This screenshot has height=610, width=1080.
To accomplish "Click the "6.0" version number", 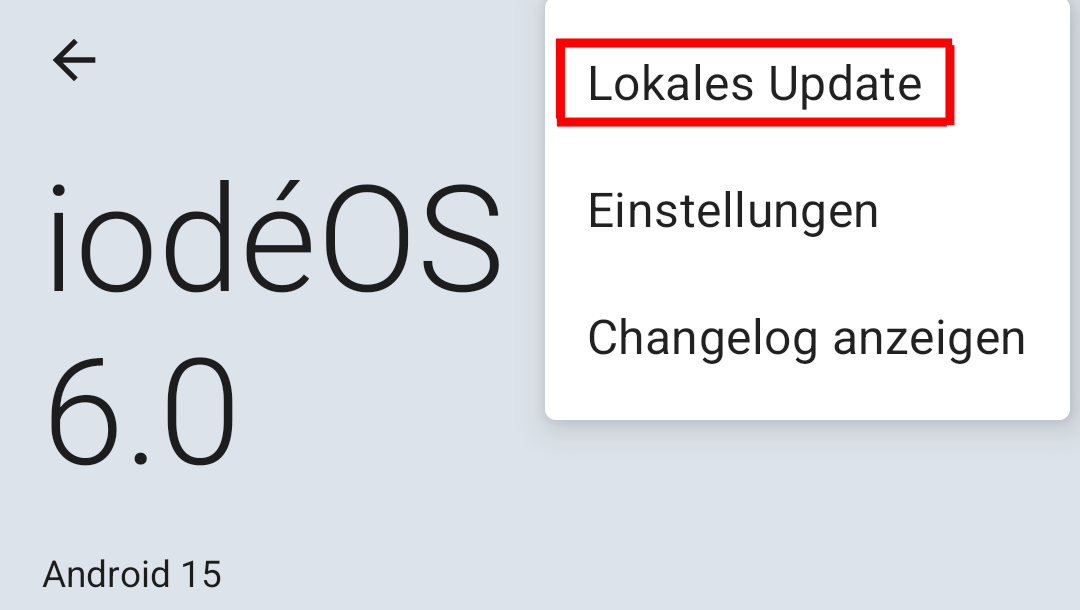I will coord(142,412).
